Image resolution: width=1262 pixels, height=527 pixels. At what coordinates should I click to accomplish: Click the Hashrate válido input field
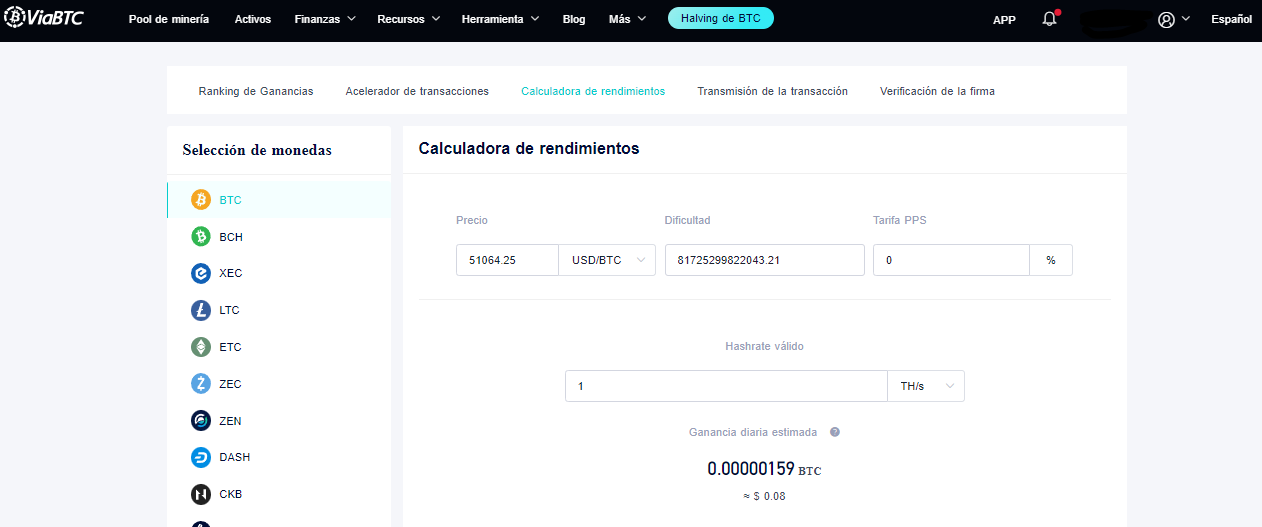726,386
